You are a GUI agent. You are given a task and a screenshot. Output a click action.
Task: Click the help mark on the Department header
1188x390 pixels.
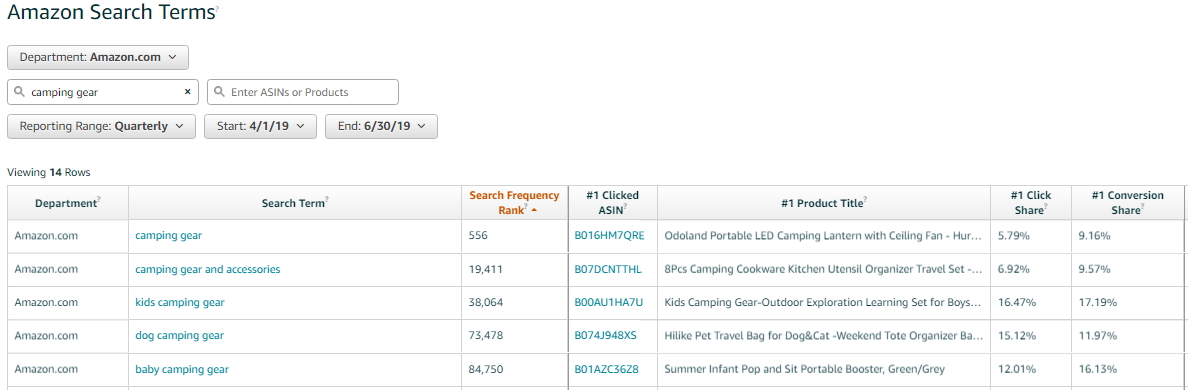pos(99,200)
